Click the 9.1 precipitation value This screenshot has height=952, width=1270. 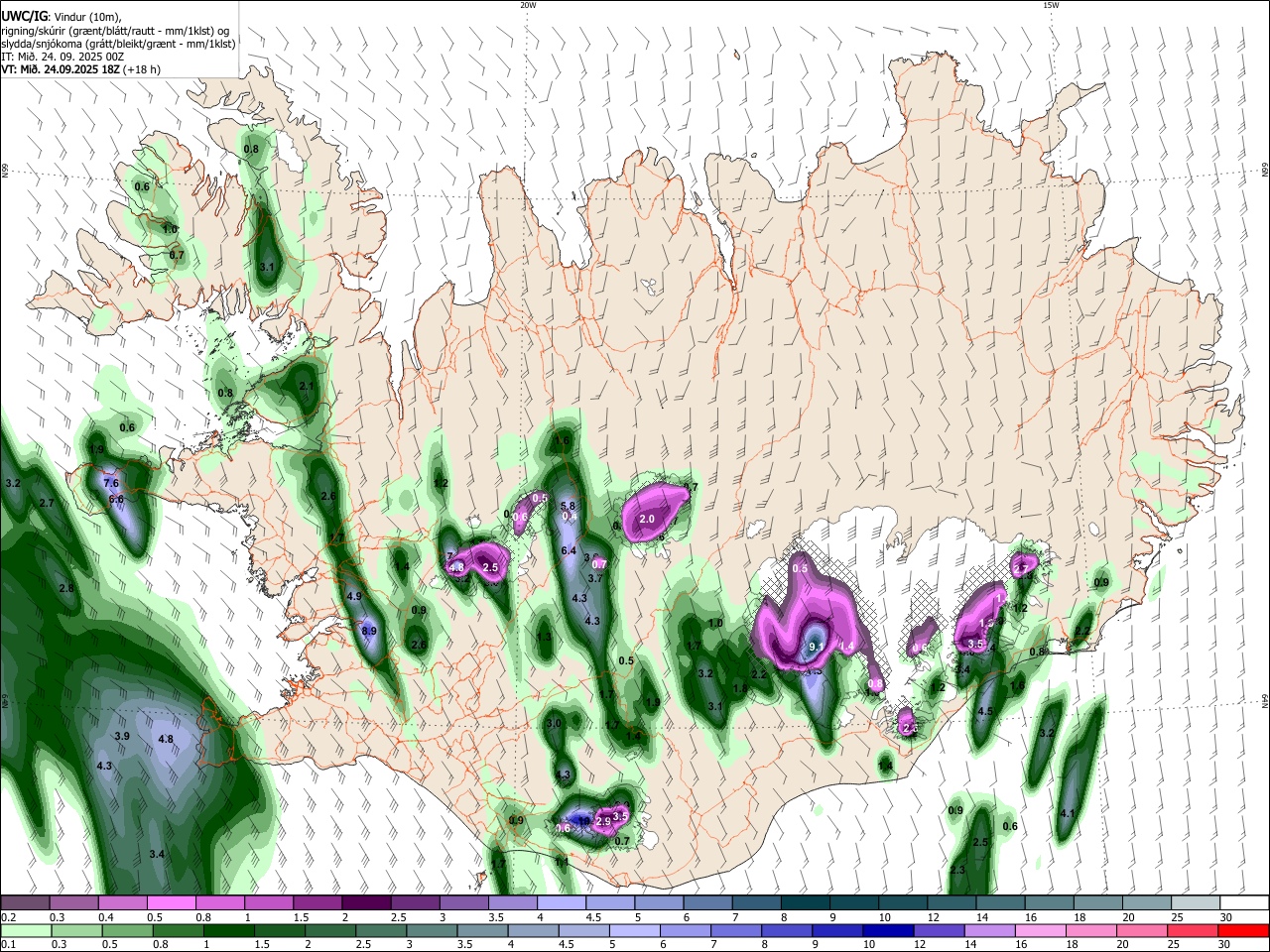(x=818, y=648)
